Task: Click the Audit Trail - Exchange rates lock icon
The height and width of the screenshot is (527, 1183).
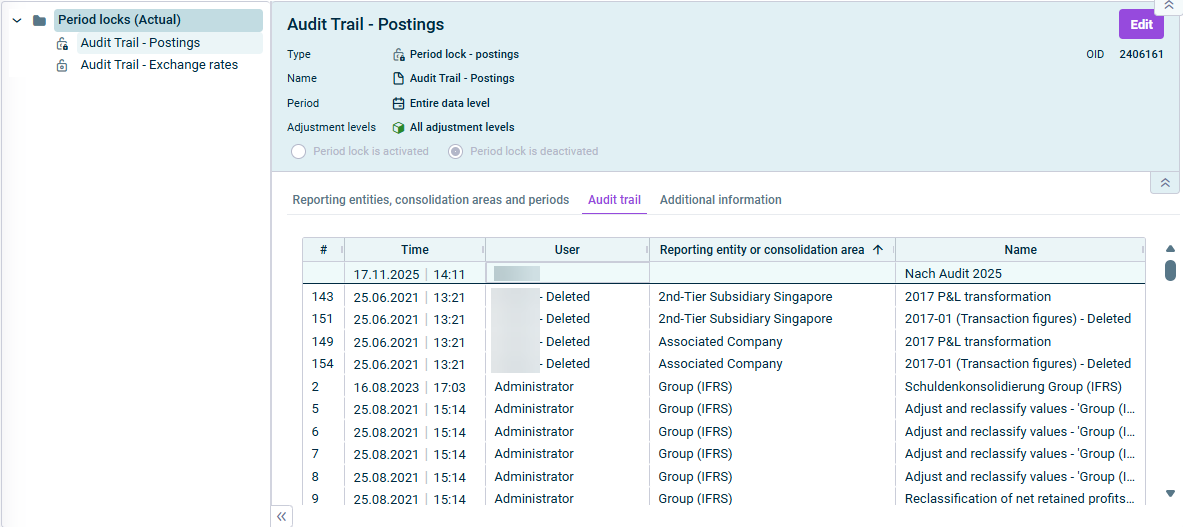Action: click(63, 66)
